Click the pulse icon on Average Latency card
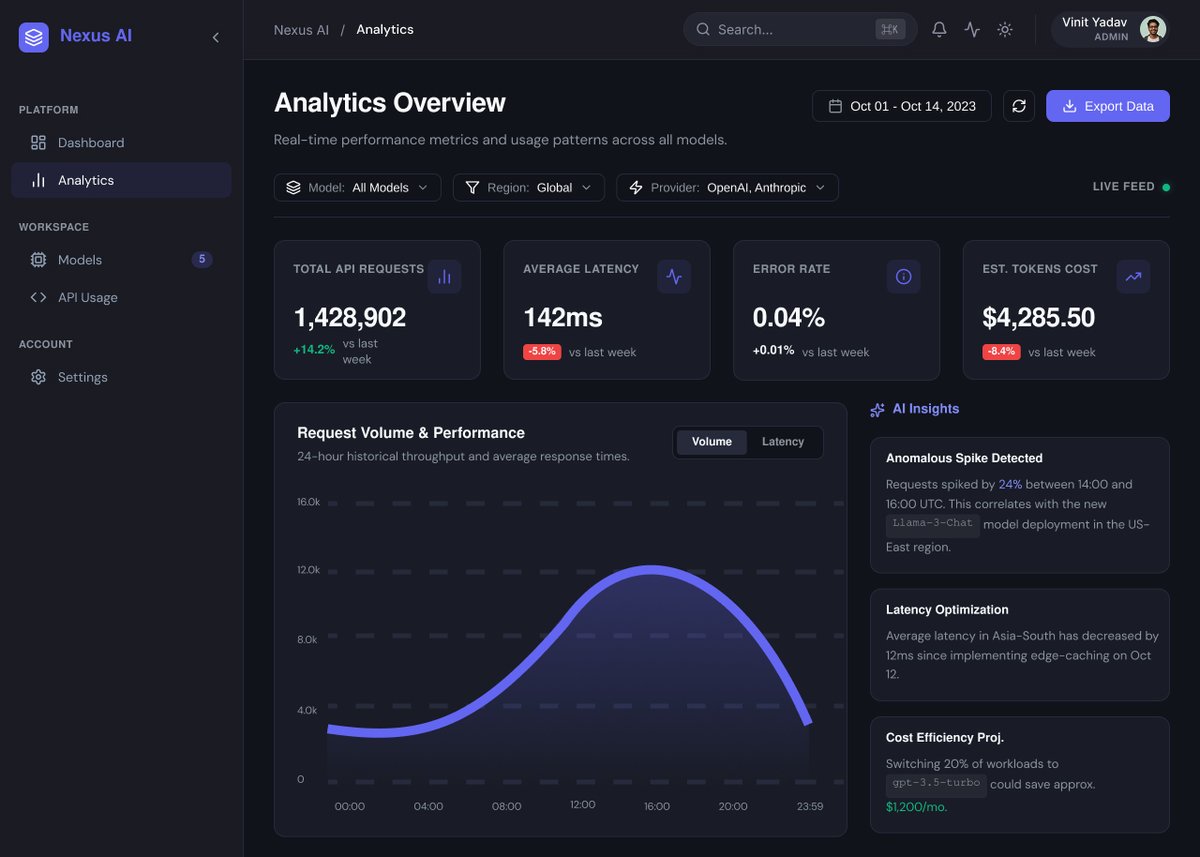Screen dimensions: 1200x857 click(674, 277)
